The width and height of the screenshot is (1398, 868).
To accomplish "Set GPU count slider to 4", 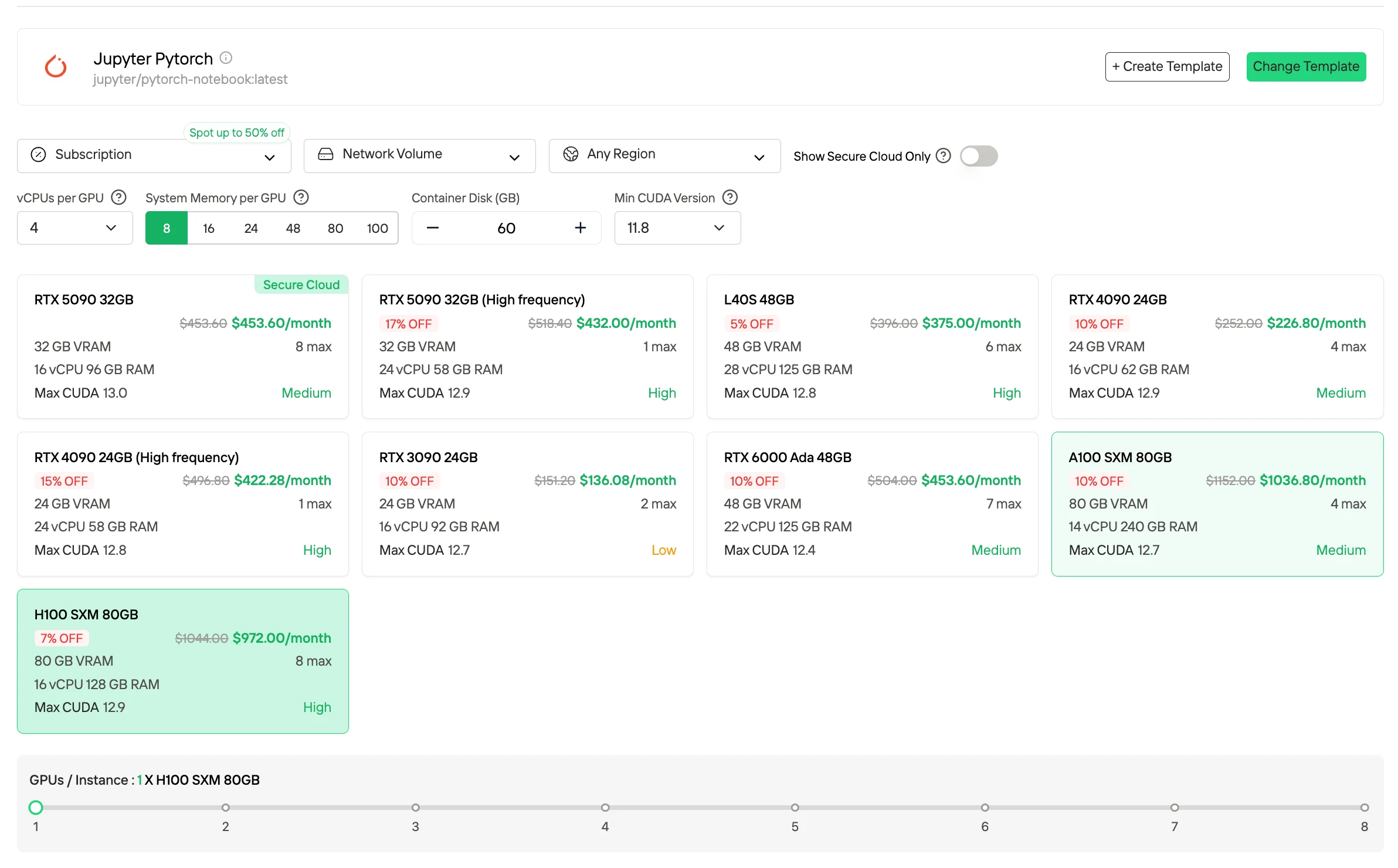I will pos(605,808).
